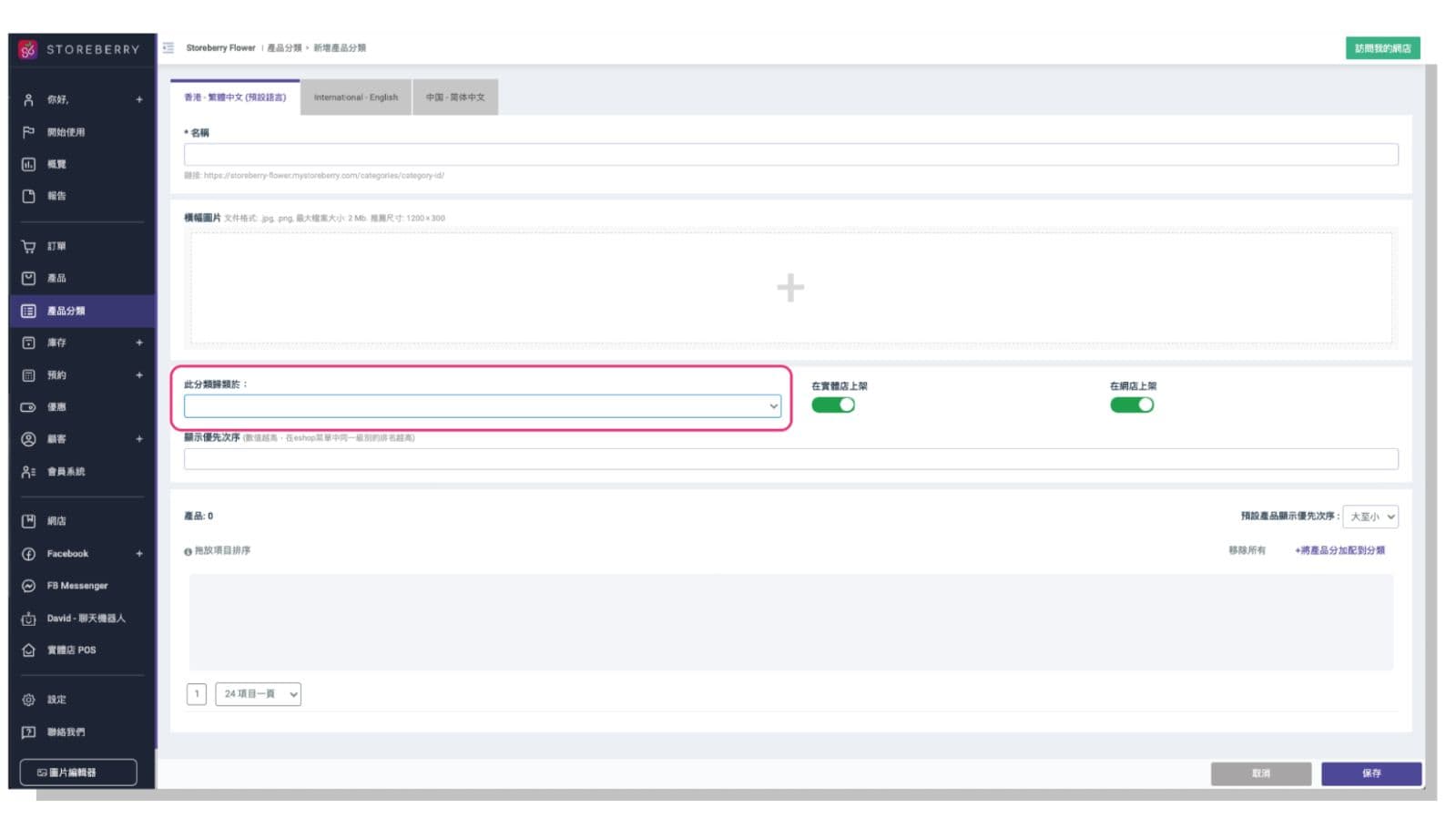Open 優惠 via its coupon icon
Viewport: 1456px width, 819px height.
[x=28, y=407]
